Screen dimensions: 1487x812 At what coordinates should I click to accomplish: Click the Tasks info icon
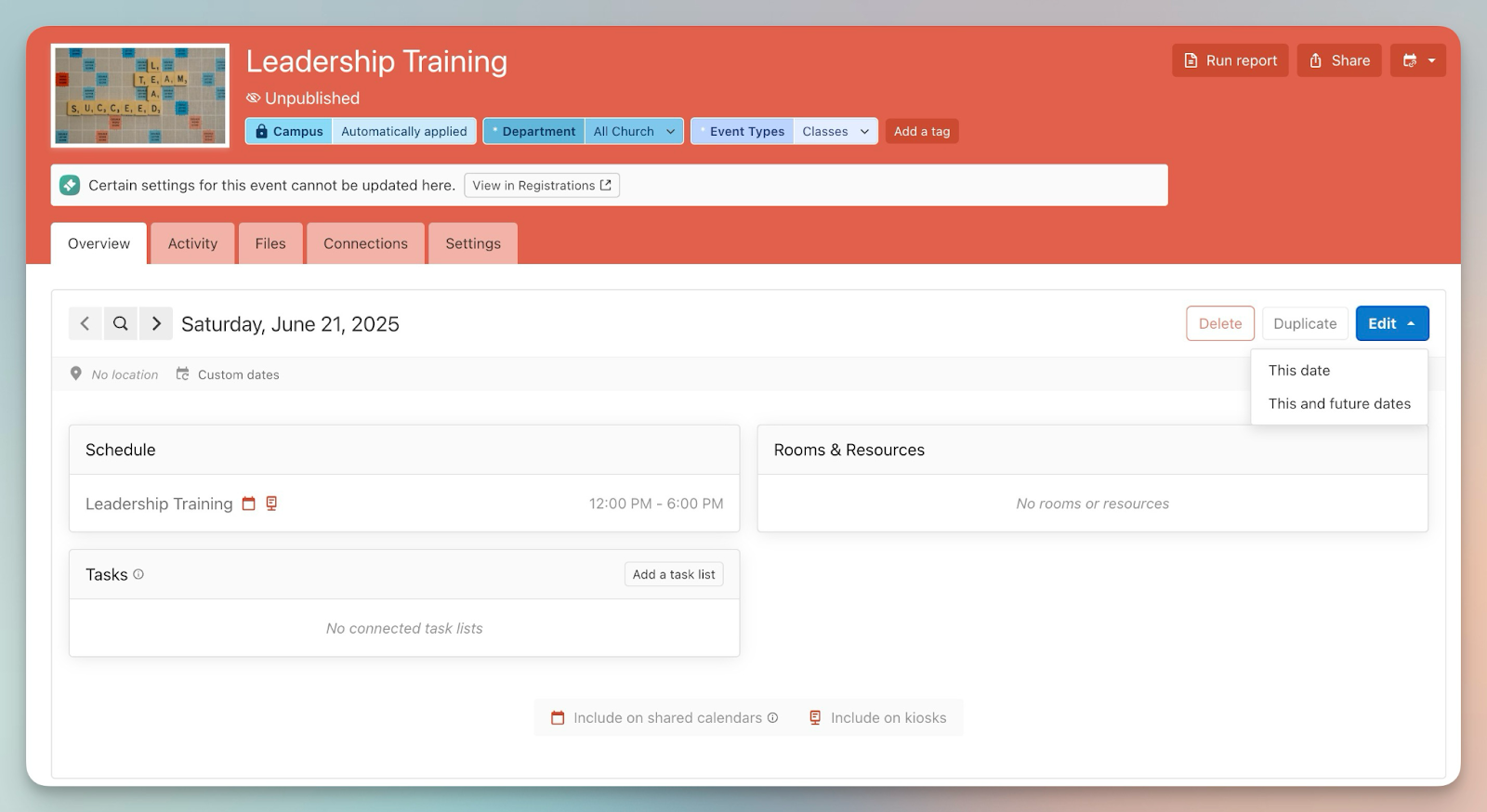pyautogui.click(x=138, y=574)
